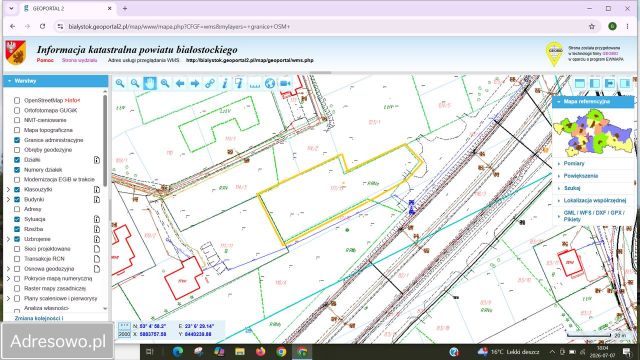
Task: Uncheck the Budynki layer checkbox
Action: tap(17, 200)
